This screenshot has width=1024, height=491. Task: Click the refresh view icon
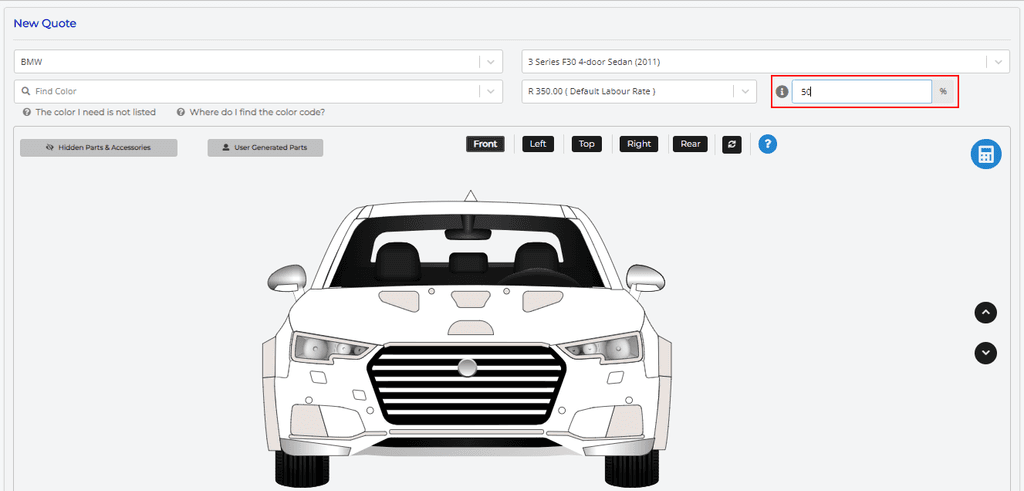[732, 144]
